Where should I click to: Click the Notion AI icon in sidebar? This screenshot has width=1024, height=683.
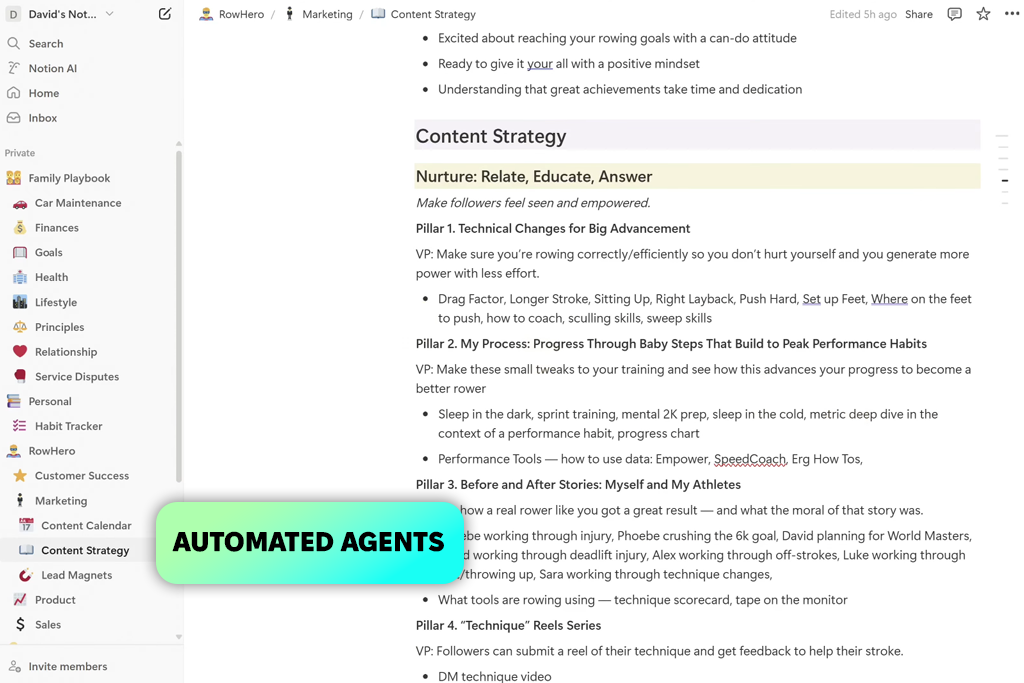click(14, 68)
